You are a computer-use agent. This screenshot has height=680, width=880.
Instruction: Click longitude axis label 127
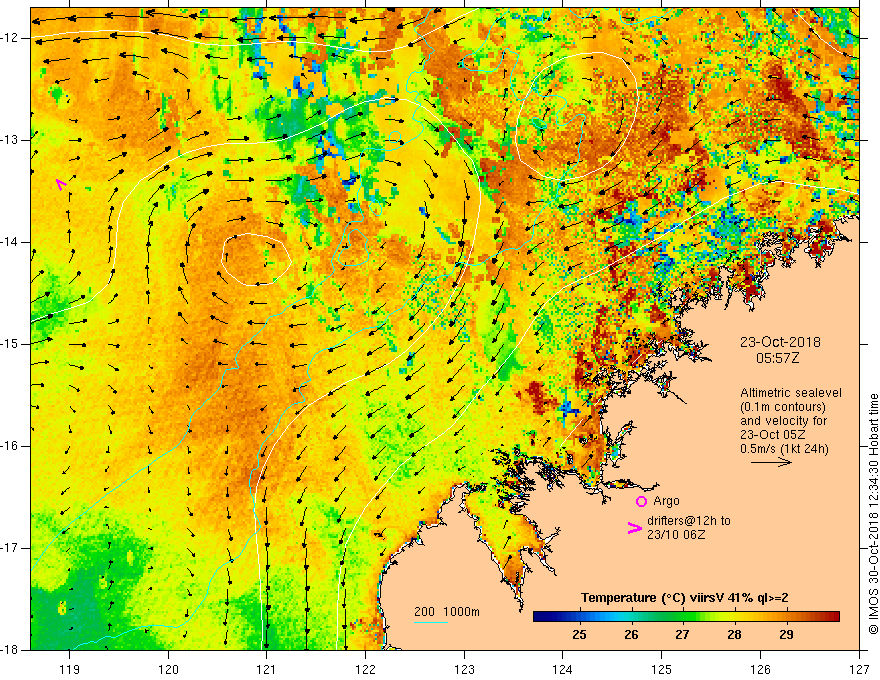[x=859, y=669]
